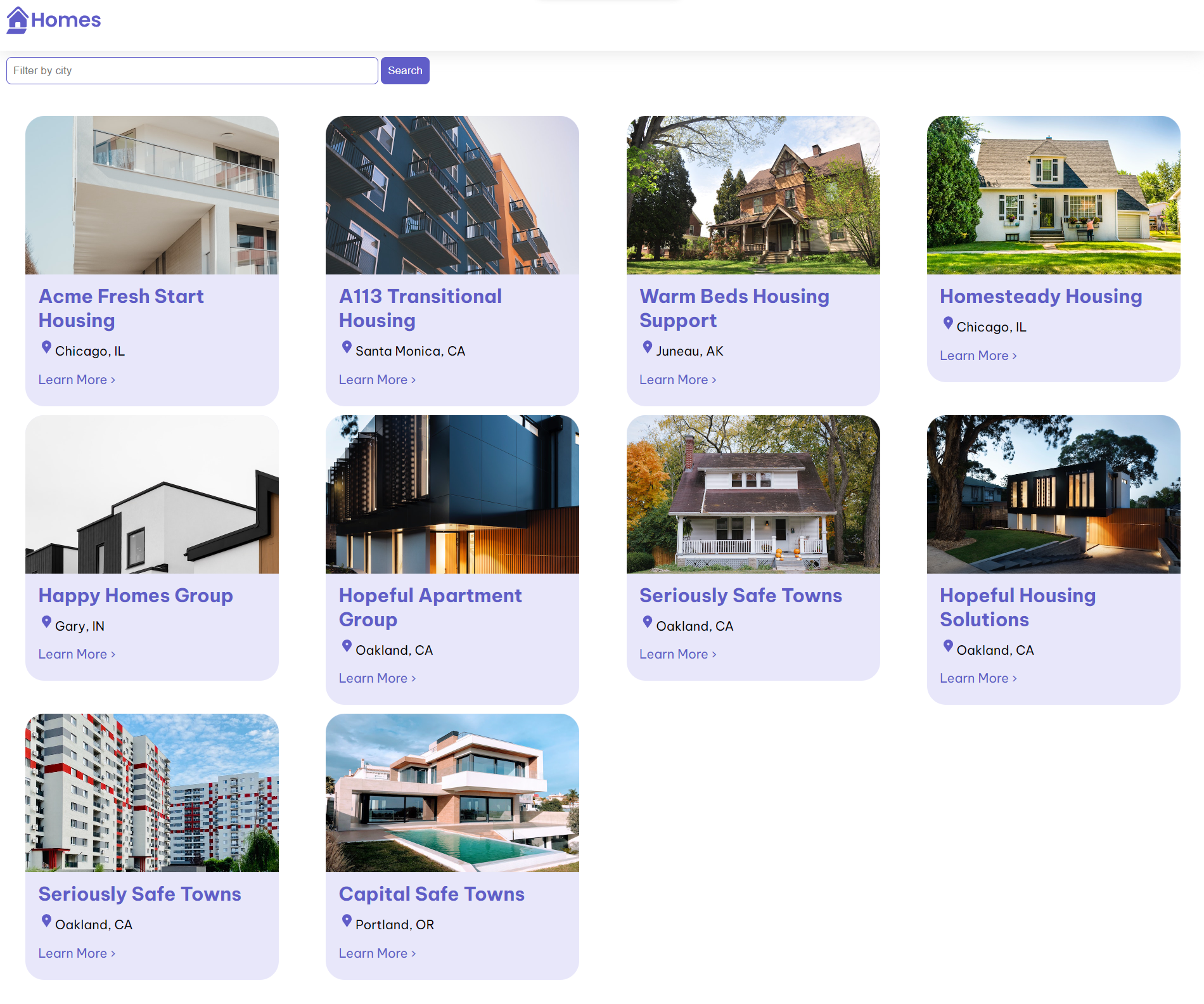Viewport: 1204px width, 1004px height.
Task: Click location pin beside Portland, OR
Action: click(347, 920)
